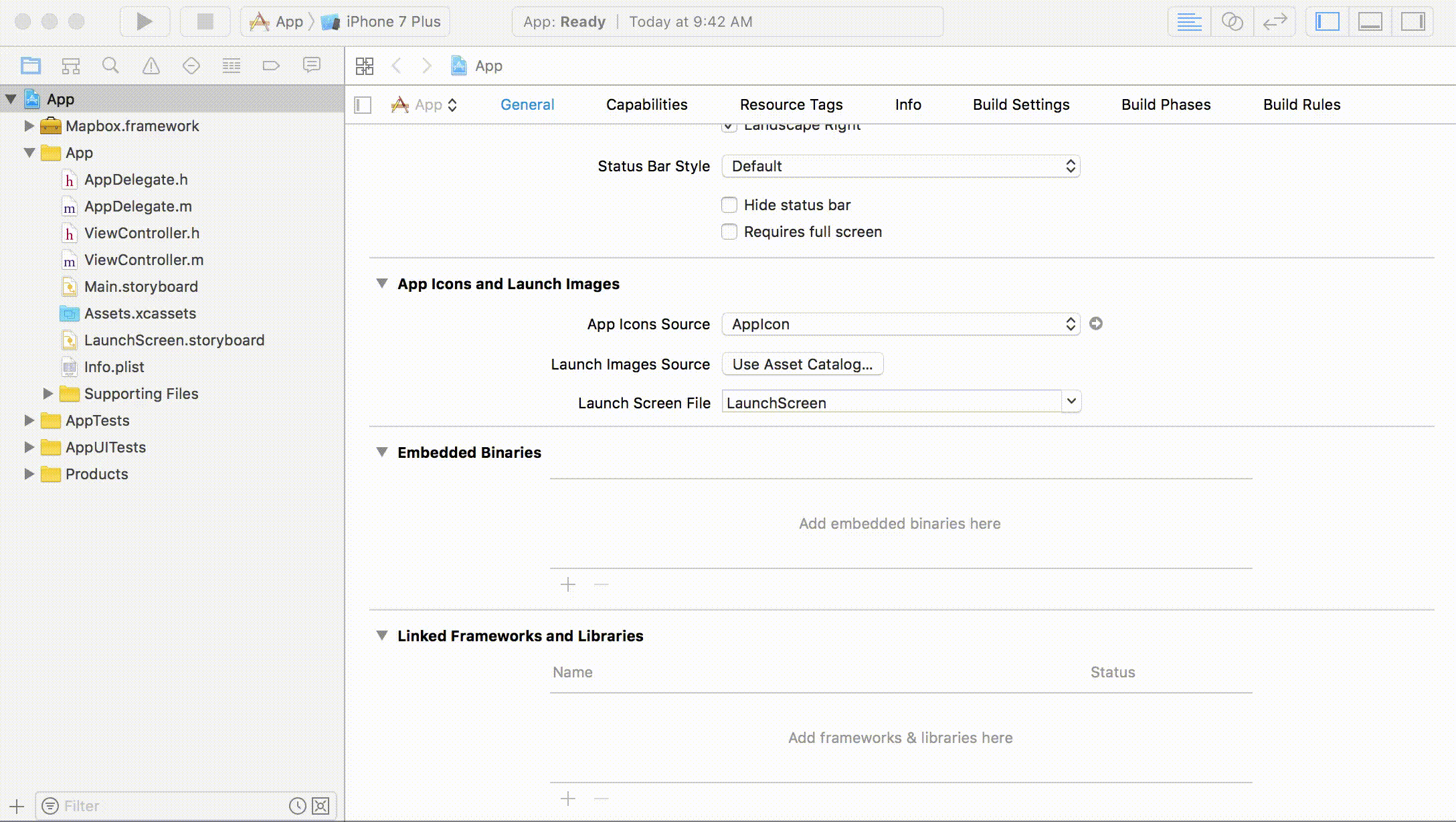Go to AppIcon asset arrow
1456x822 pixels.
click(x=1096, y=323)
